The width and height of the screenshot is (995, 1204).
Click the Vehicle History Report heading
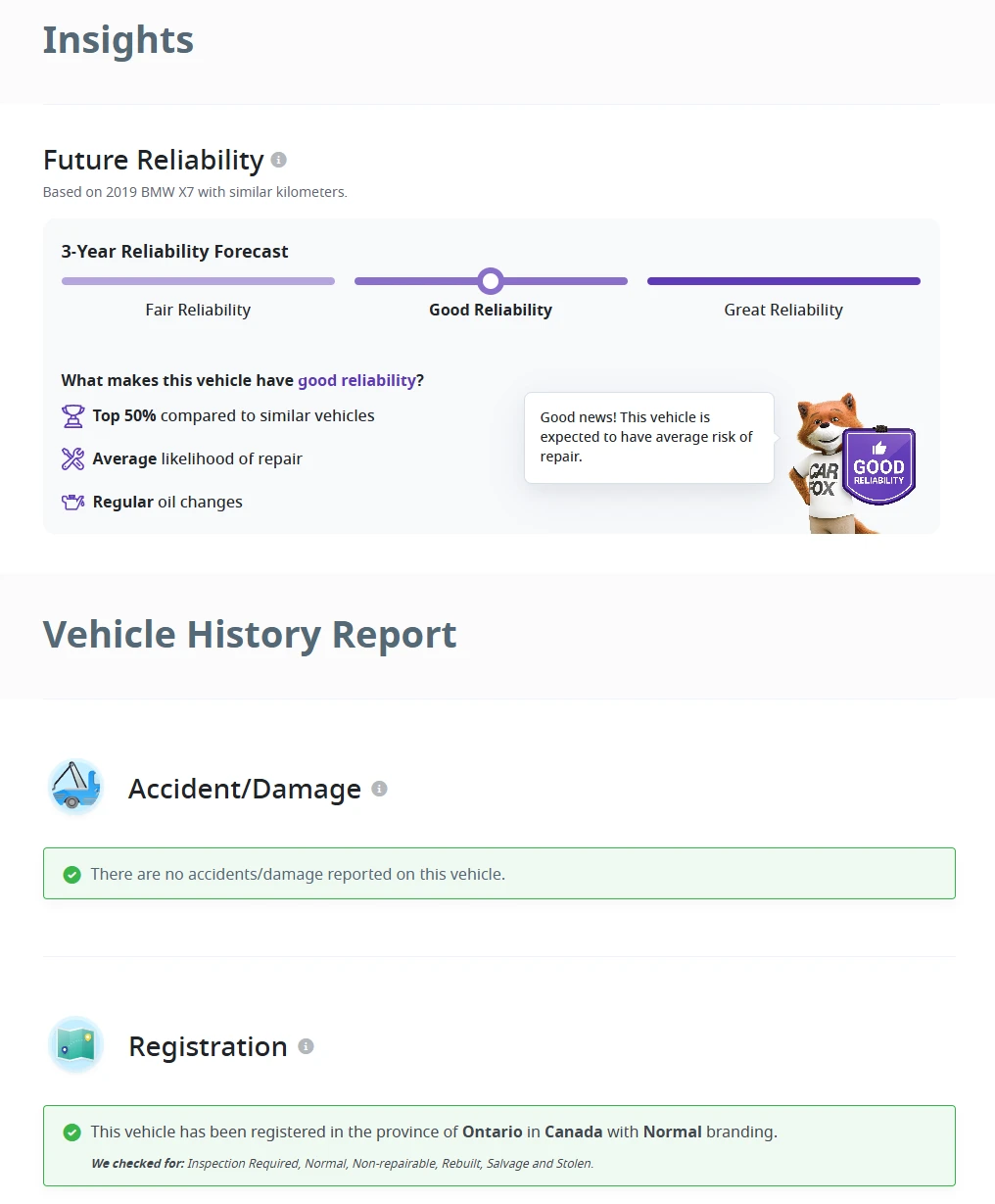click(250, 635)
